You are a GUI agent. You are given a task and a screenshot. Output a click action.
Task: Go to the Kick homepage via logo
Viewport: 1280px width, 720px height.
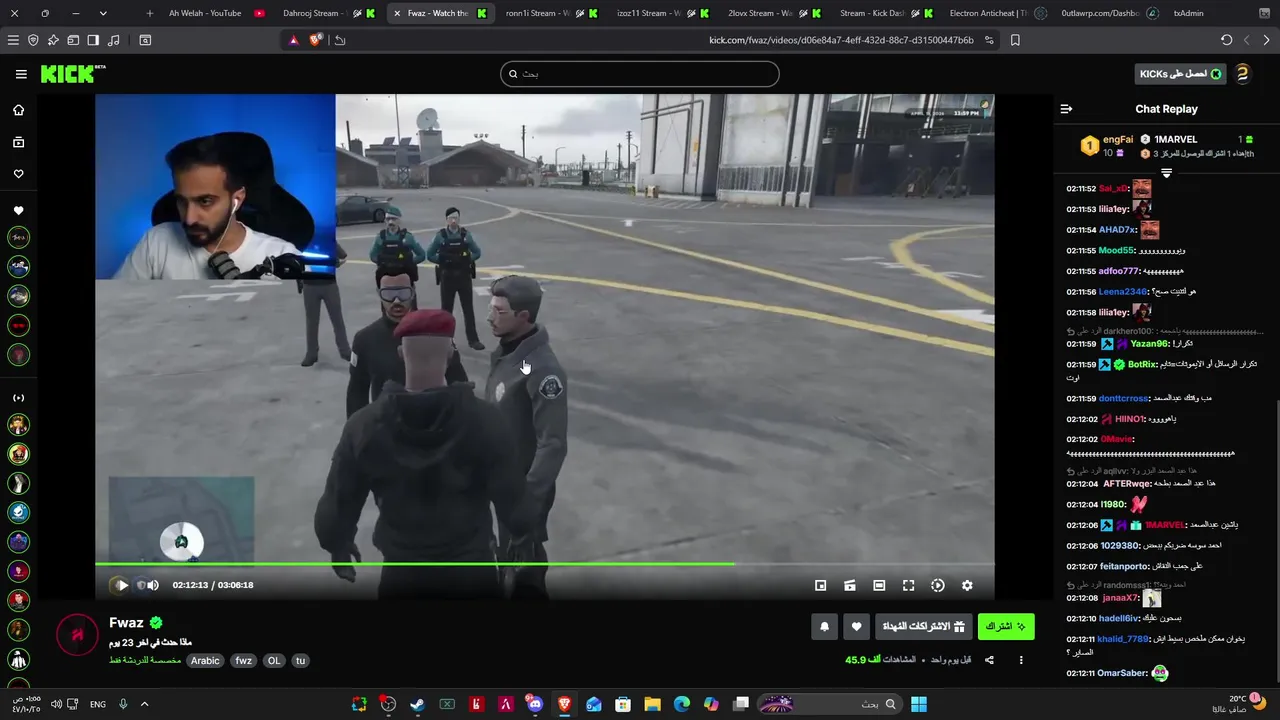click(x=72, y=74)
